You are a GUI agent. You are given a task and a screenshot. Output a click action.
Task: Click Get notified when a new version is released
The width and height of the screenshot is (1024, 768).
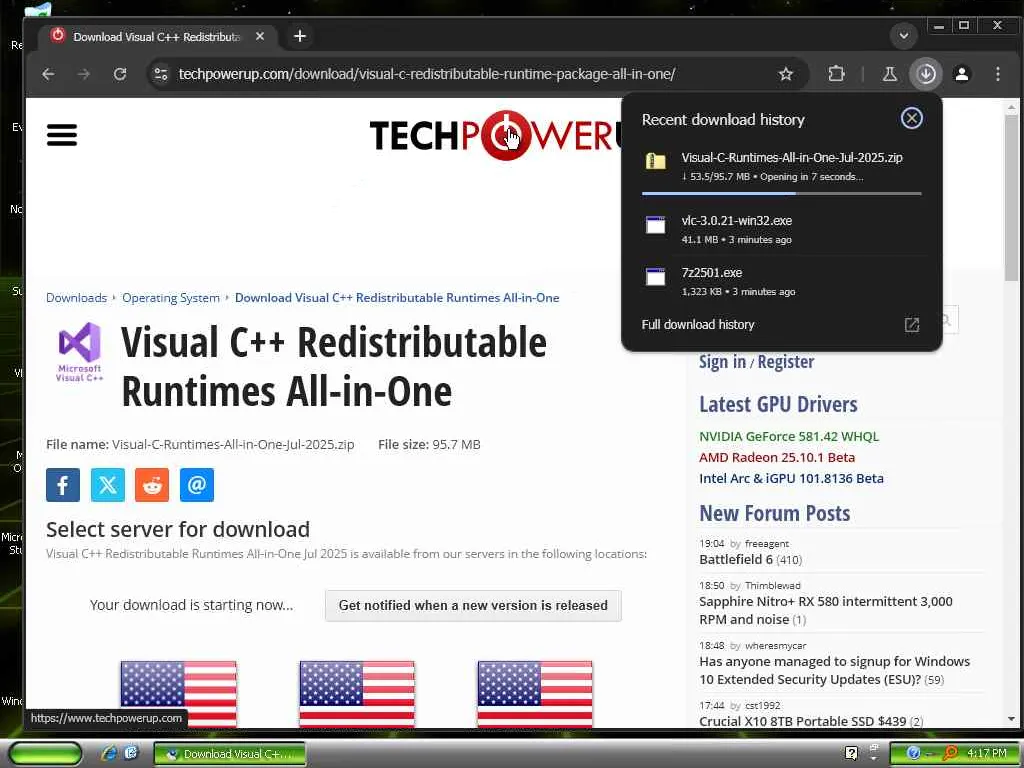[x=473, y=605]
